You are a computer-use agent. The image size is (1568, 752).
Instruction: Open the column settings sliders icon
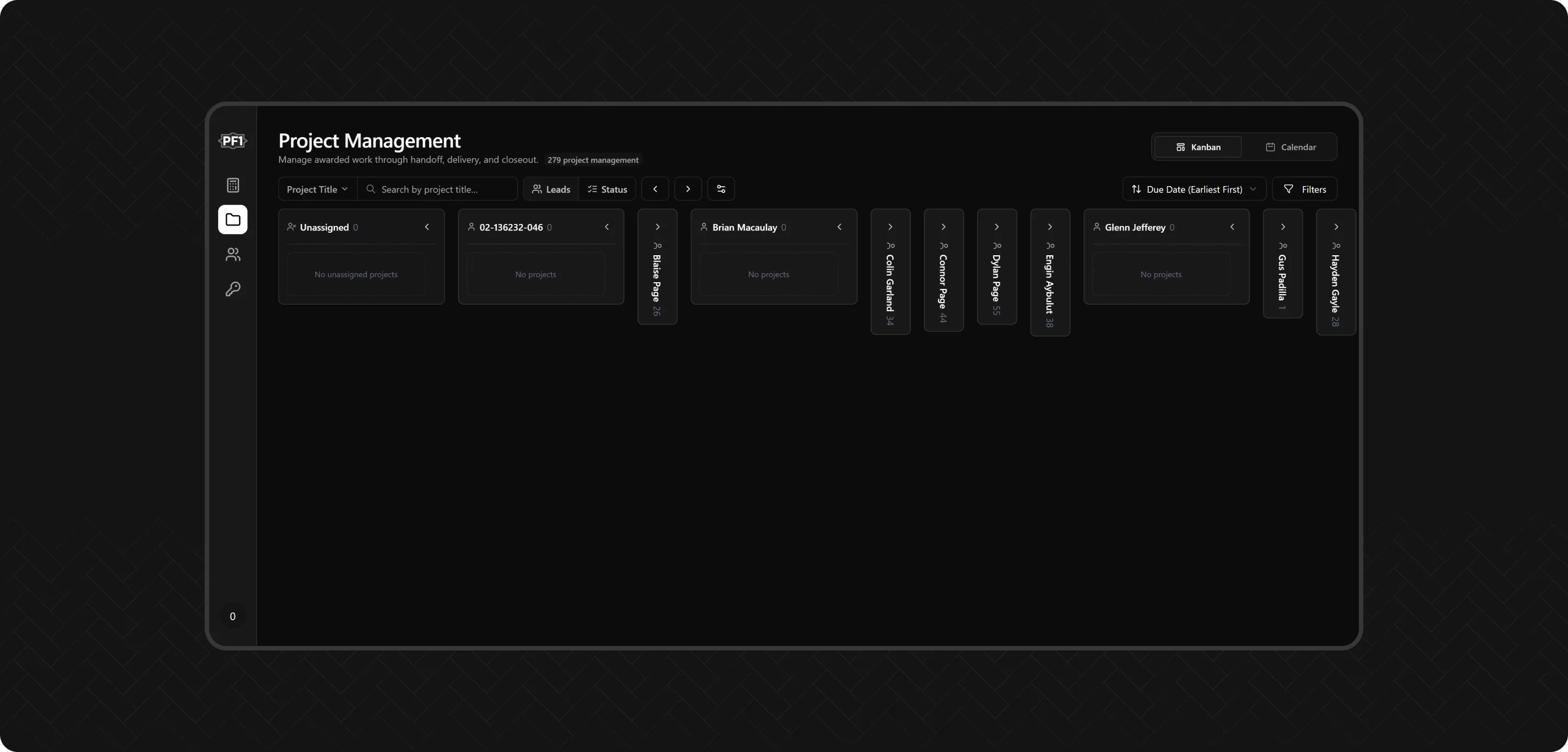[x=721, y=189]
